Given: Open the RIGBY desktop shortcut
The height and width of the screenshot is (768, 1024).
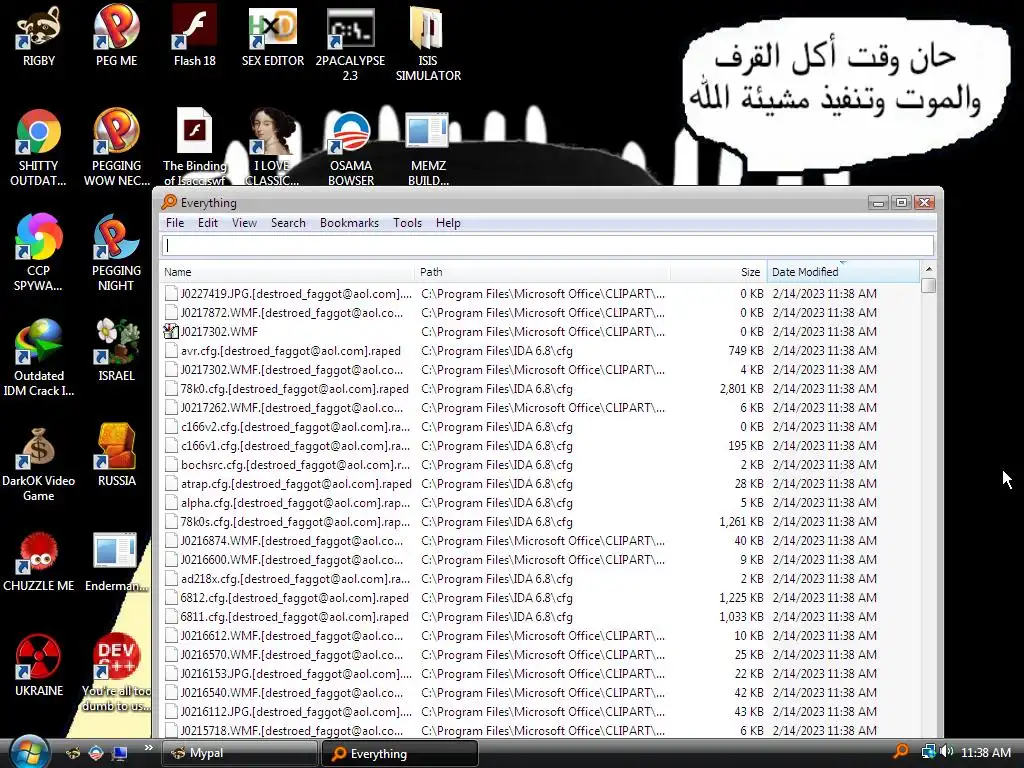Looking at the screenshot, I should pyautogui.click(x=39, y=37).
